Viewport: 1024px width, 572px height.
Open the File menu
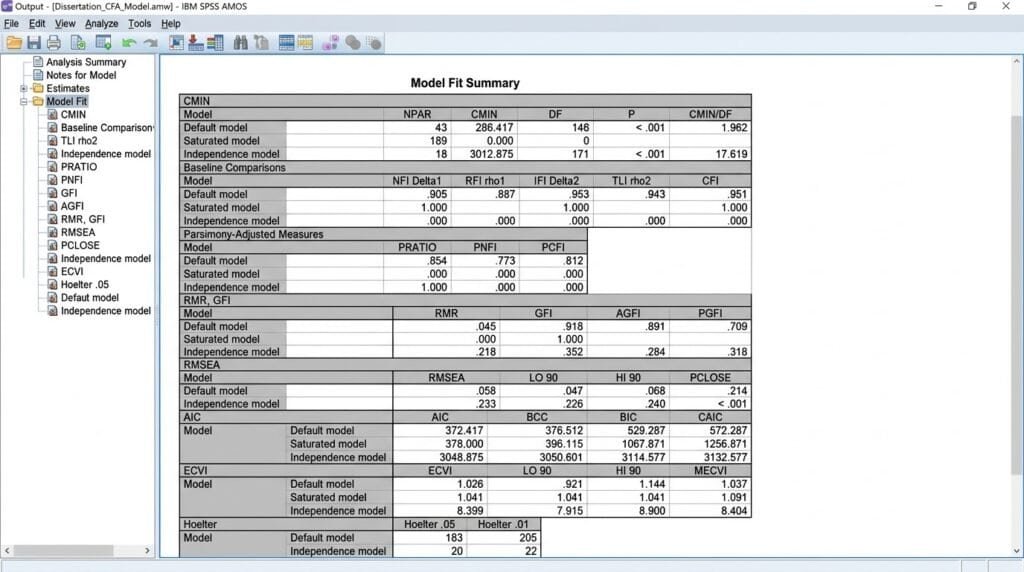pos(11,24)
